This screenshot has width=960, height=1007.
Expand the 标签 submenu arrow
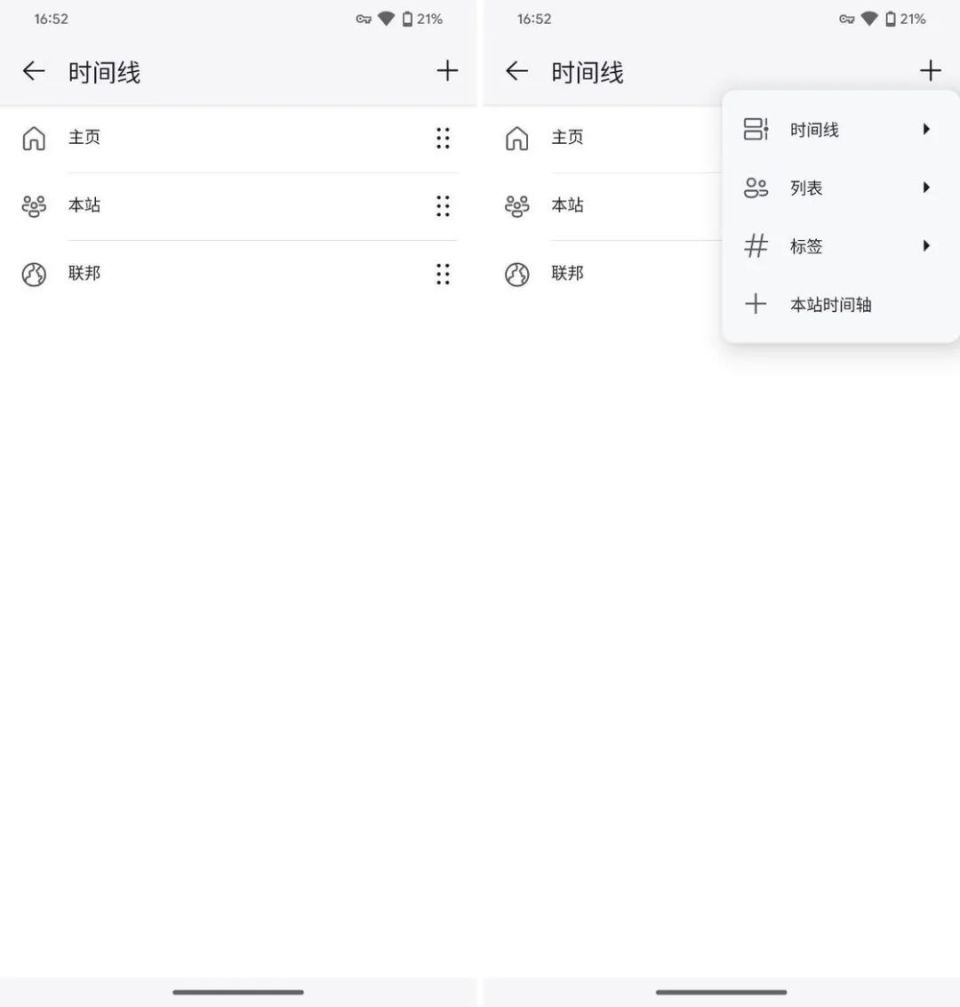(x=925, y=246)
